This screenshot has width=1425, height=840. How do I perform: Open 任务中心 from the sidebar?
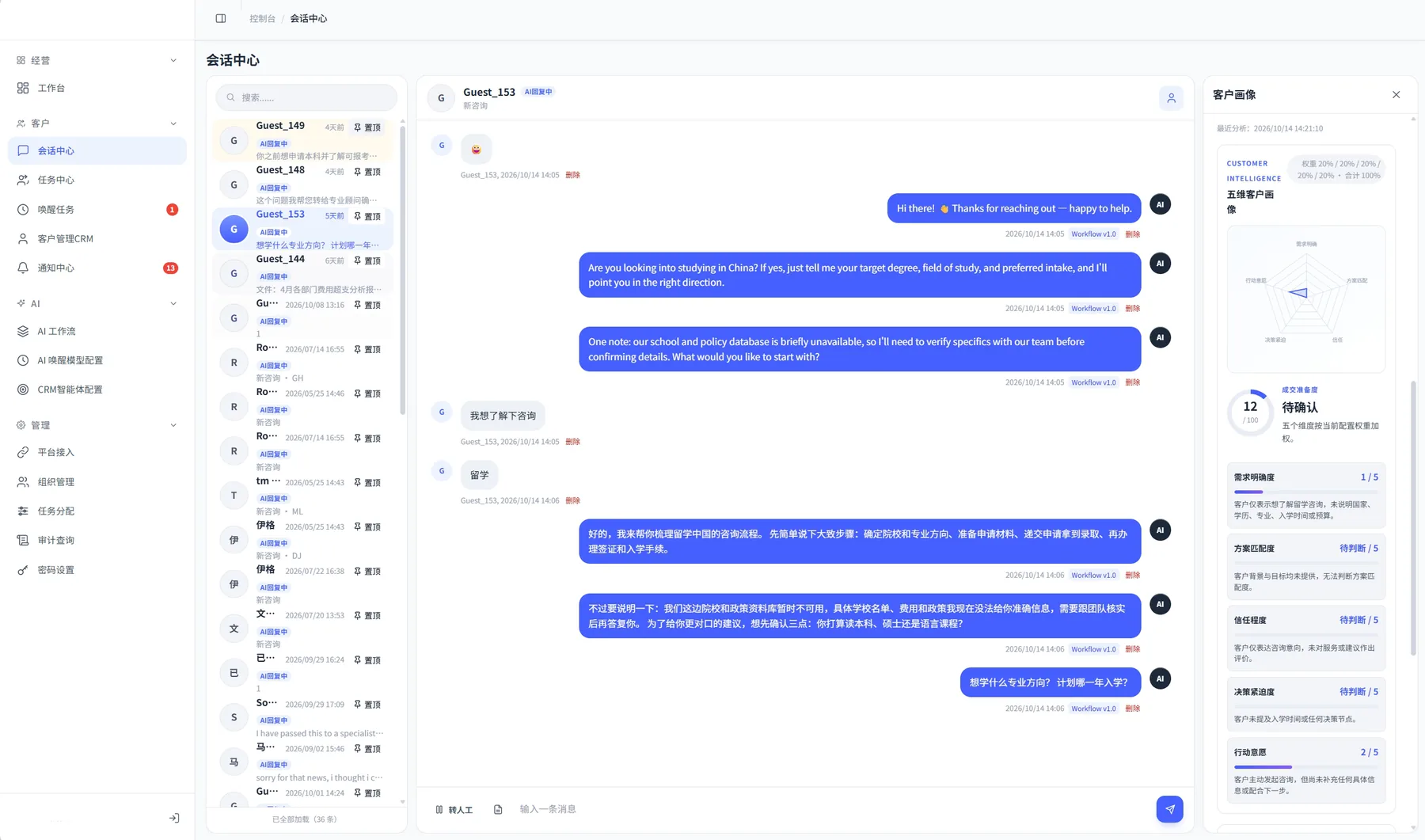pyautogui.click(x=97, y=180)
